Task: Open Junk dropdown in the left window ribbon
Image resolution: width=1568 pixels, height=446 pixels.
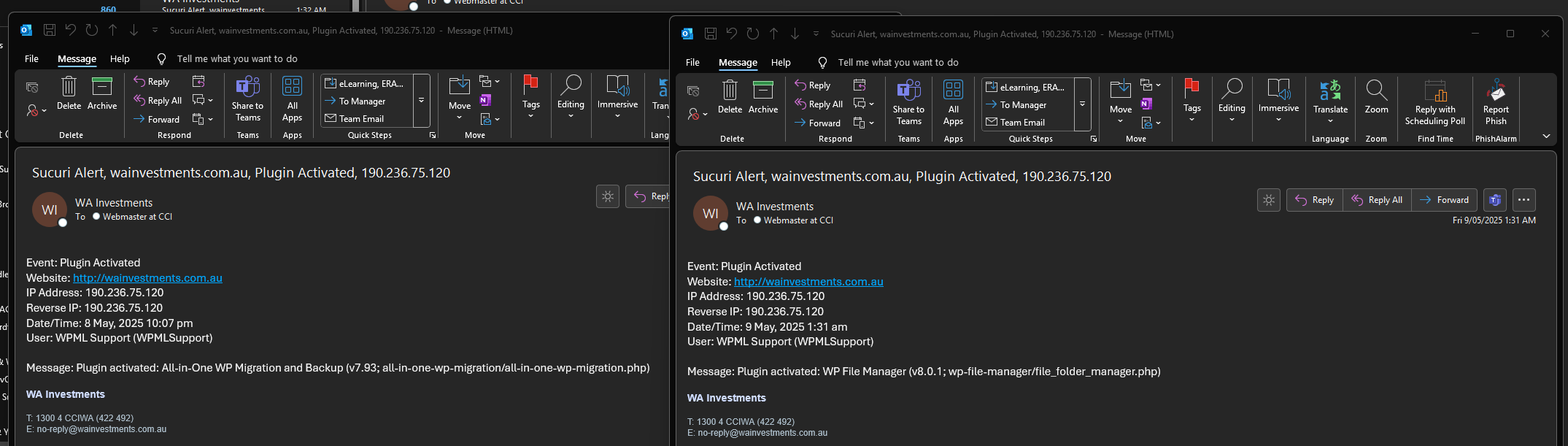Action: click(36, 110)
